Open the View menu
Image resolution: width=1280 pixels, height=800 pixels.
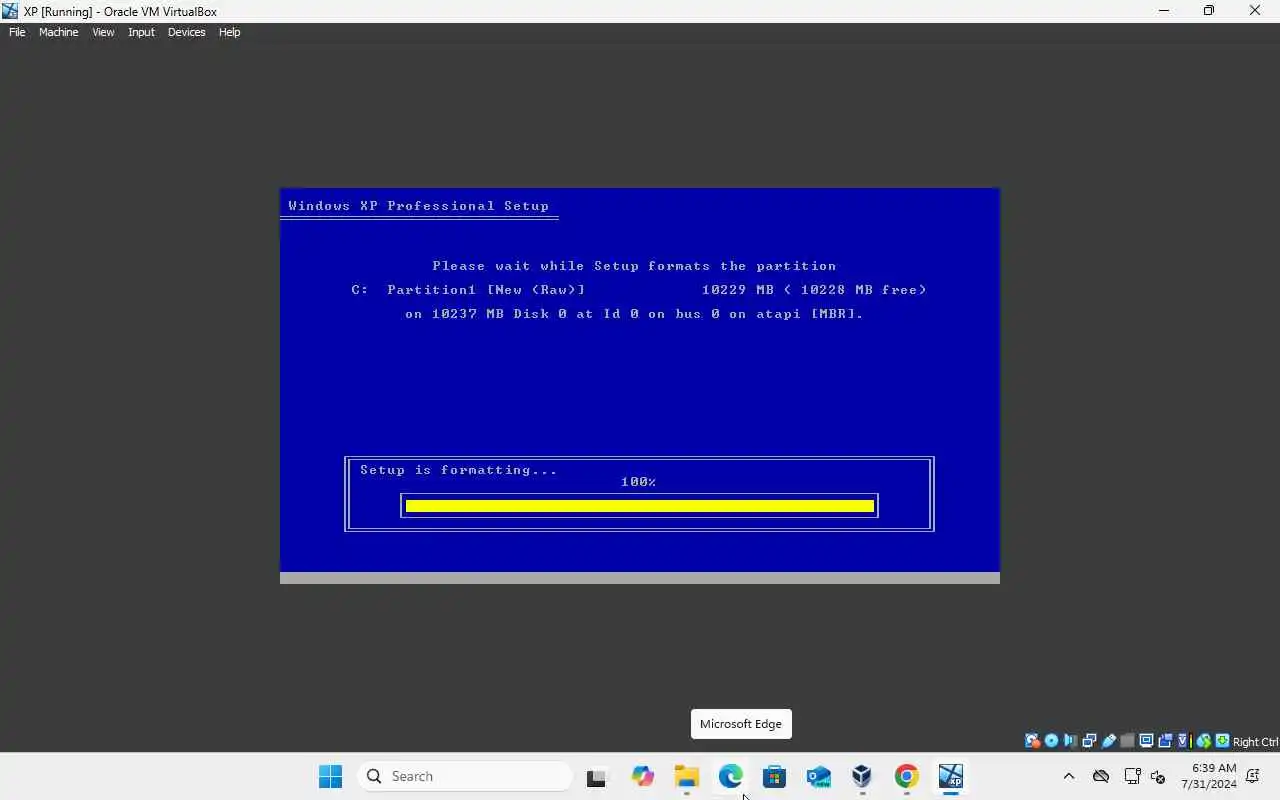[x=103, y=32]
